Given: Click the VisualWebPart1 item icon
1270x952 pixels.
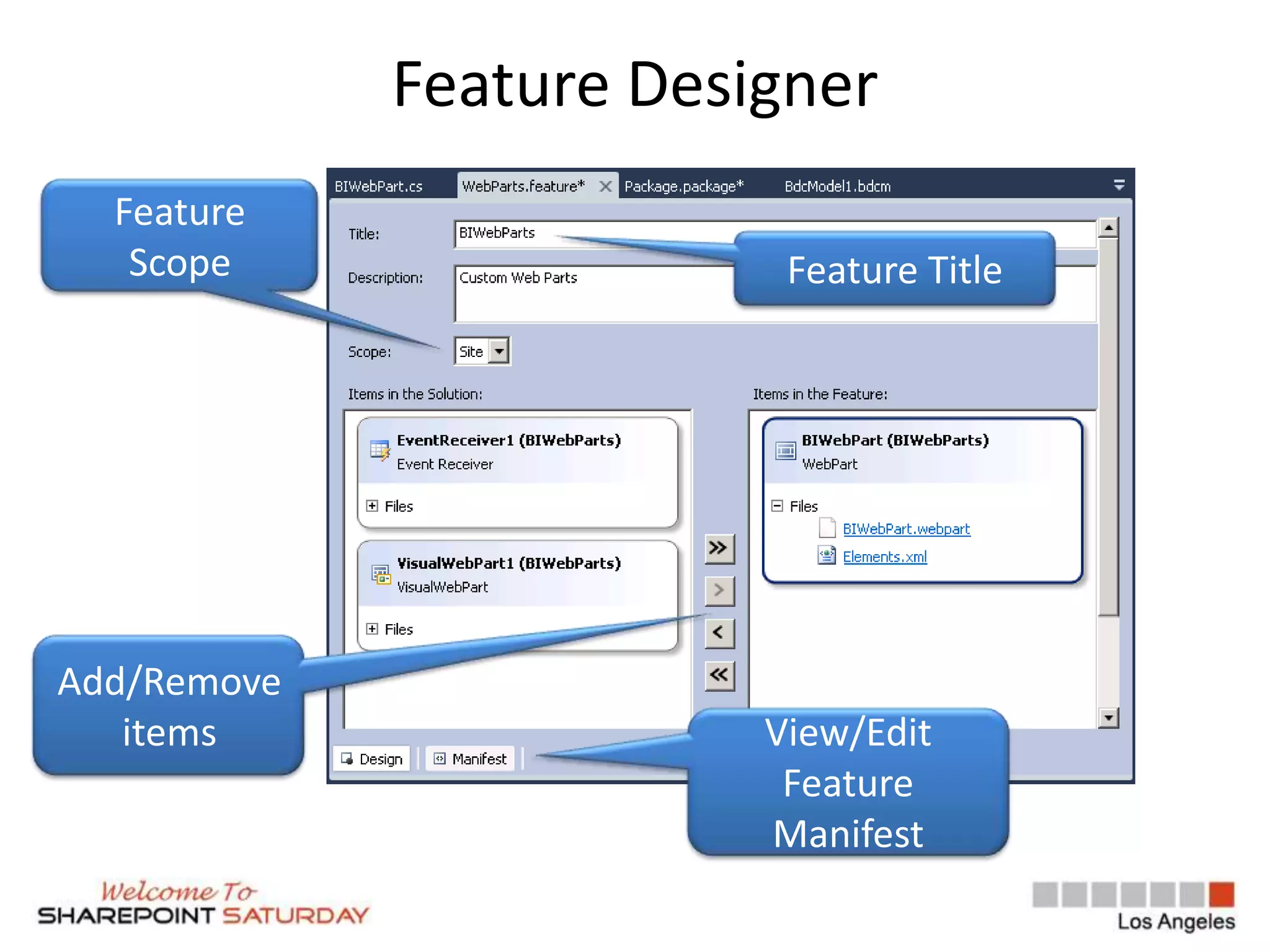Looking at the screenshot, I should tap(381, 574).
